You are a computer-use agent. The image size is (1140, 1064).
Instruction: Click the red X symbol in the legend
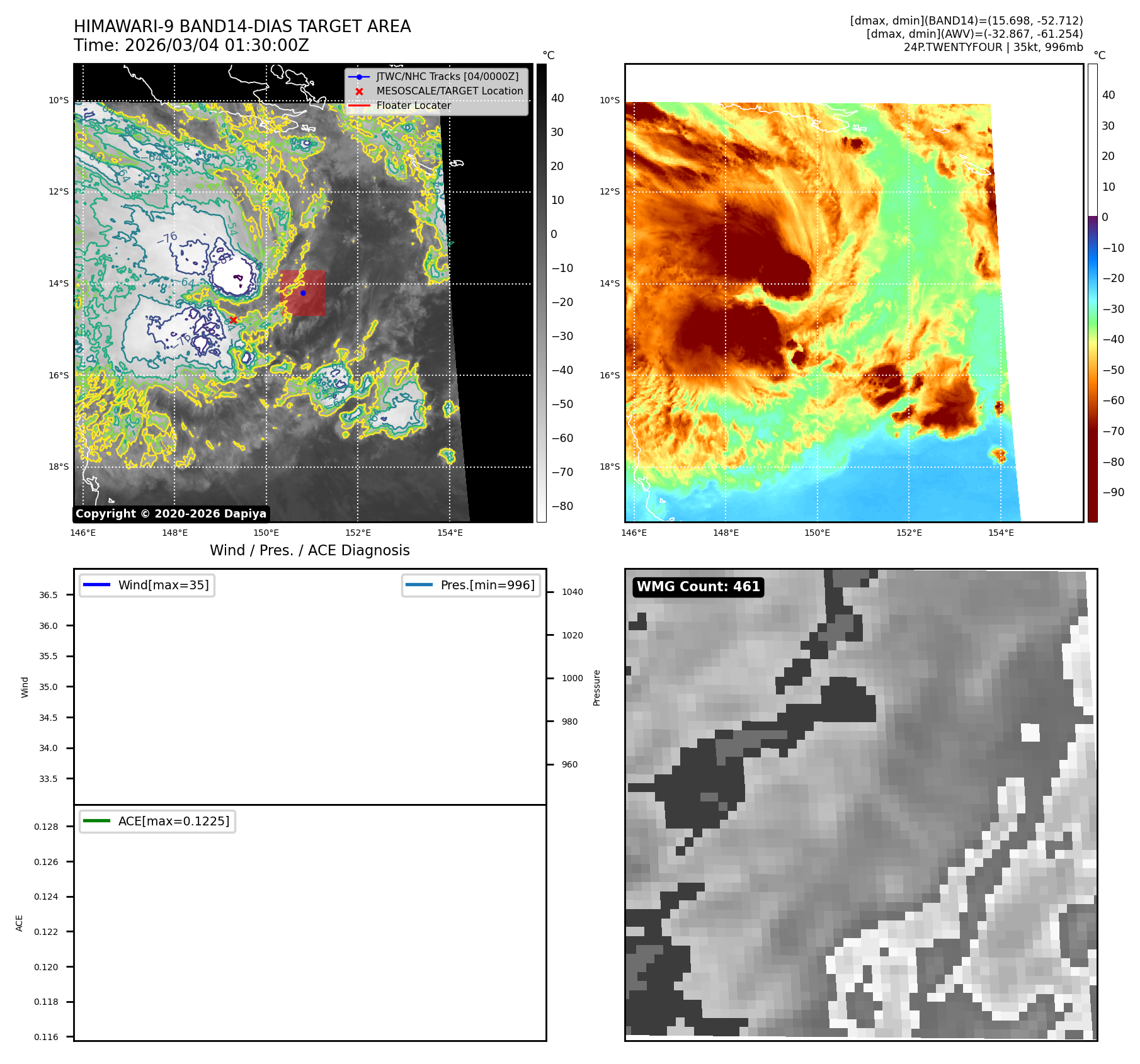pyautogui.click(x=359, y=91)
